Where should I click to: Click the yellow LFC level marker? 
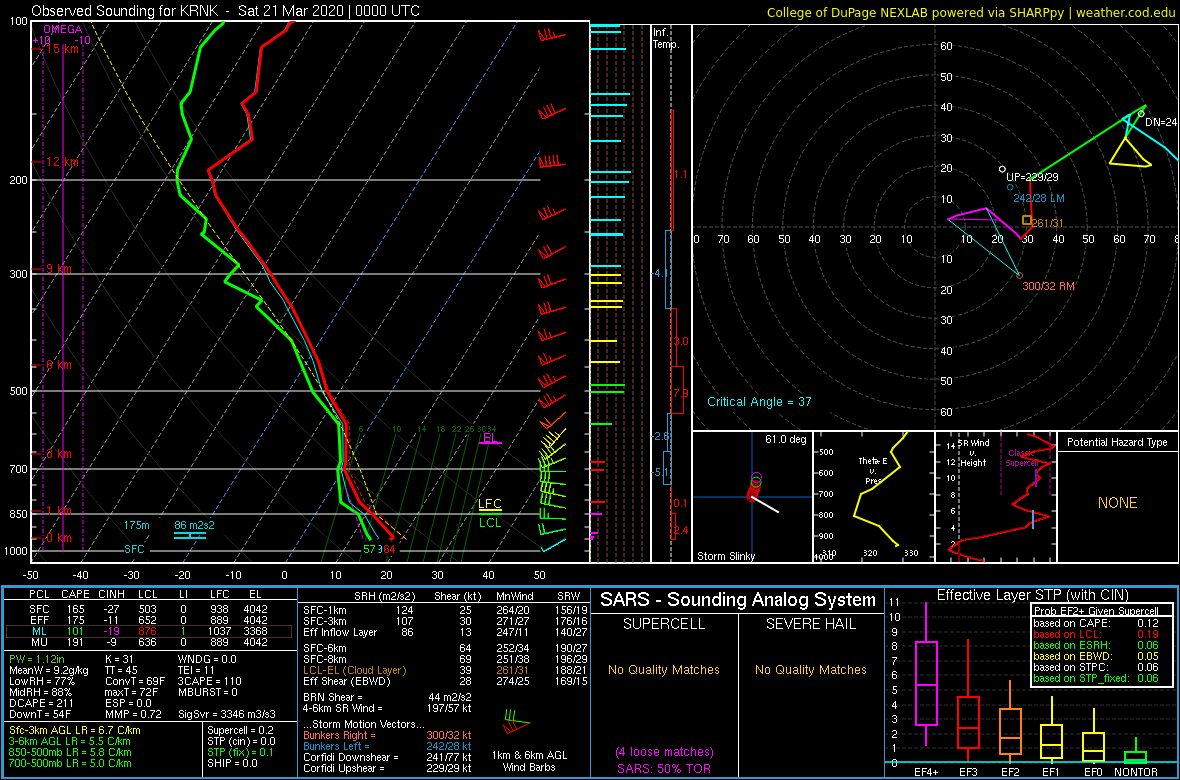click(x=490, y=505)
